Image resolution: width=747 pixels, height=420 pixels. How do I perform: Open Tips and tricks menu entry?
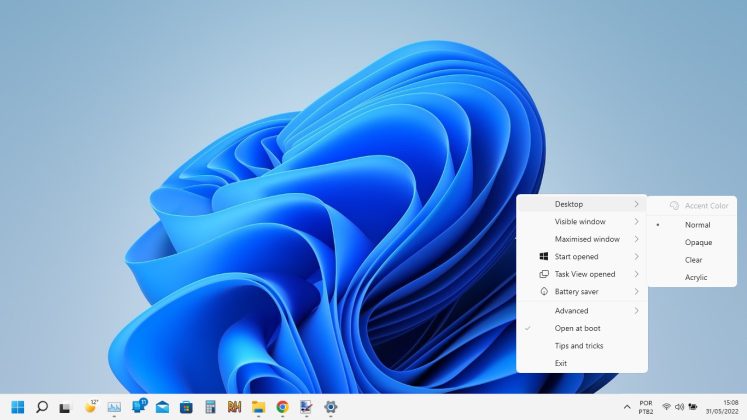coord(582,346)
